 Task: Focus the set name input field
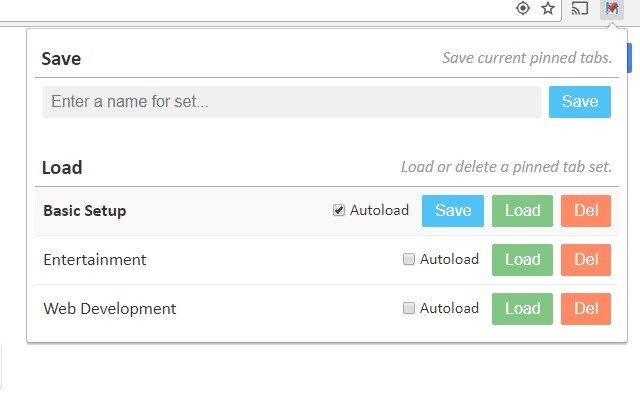click(292, 102)
